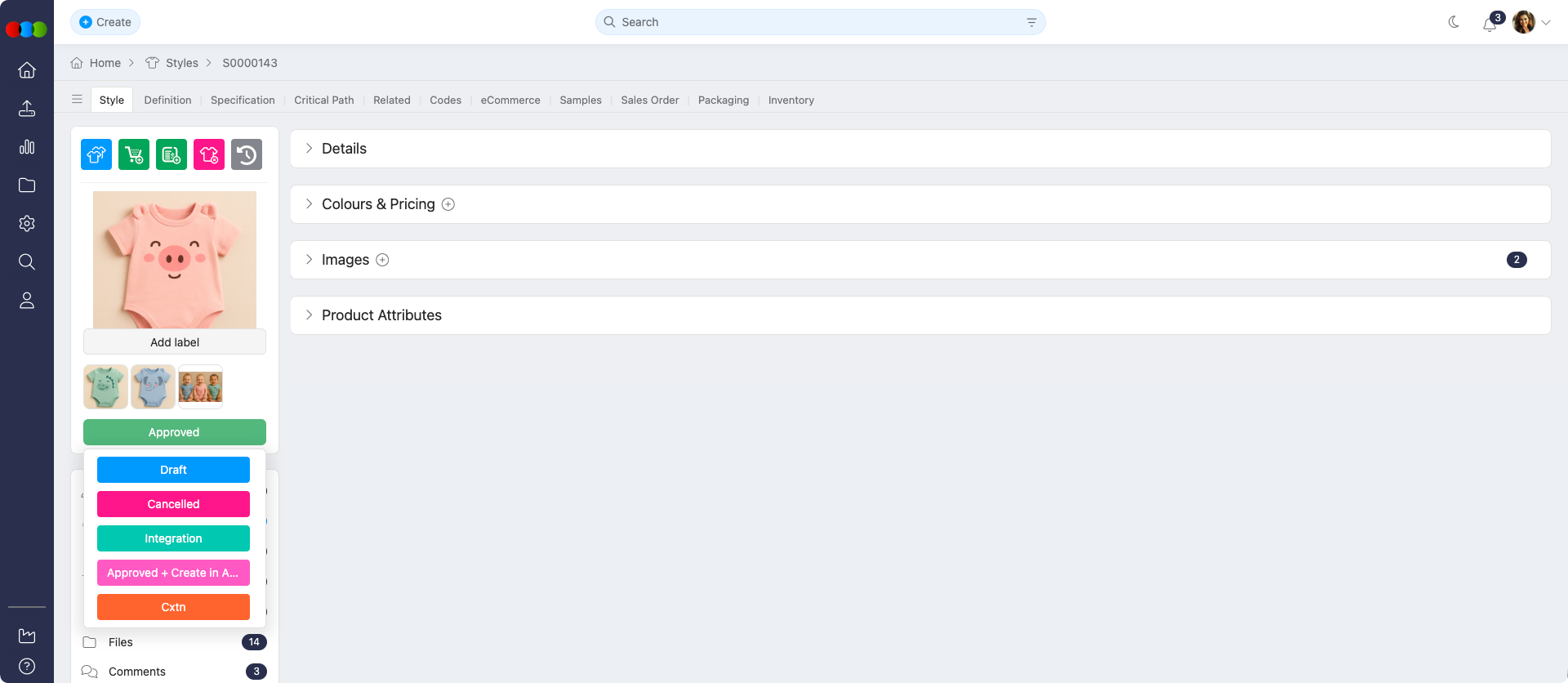Select the blue elephant bodysuit thumbnail

[154, 386]
